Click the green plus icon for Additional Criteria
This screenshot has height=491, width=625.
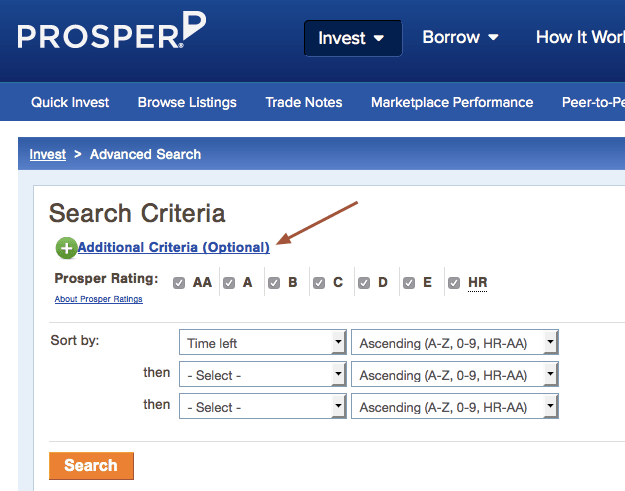pos(66,248)
